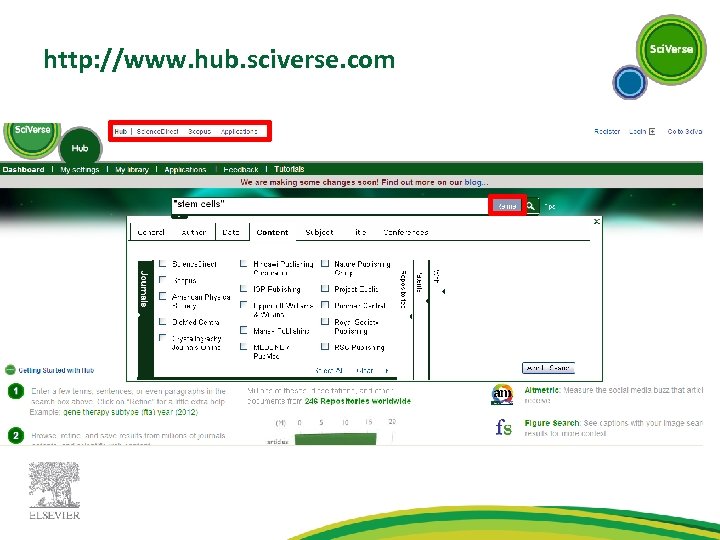The image size is (720, 540).
Task: Tick the Nature Publishing Group checkbox
Action: (x=325, y=264)
